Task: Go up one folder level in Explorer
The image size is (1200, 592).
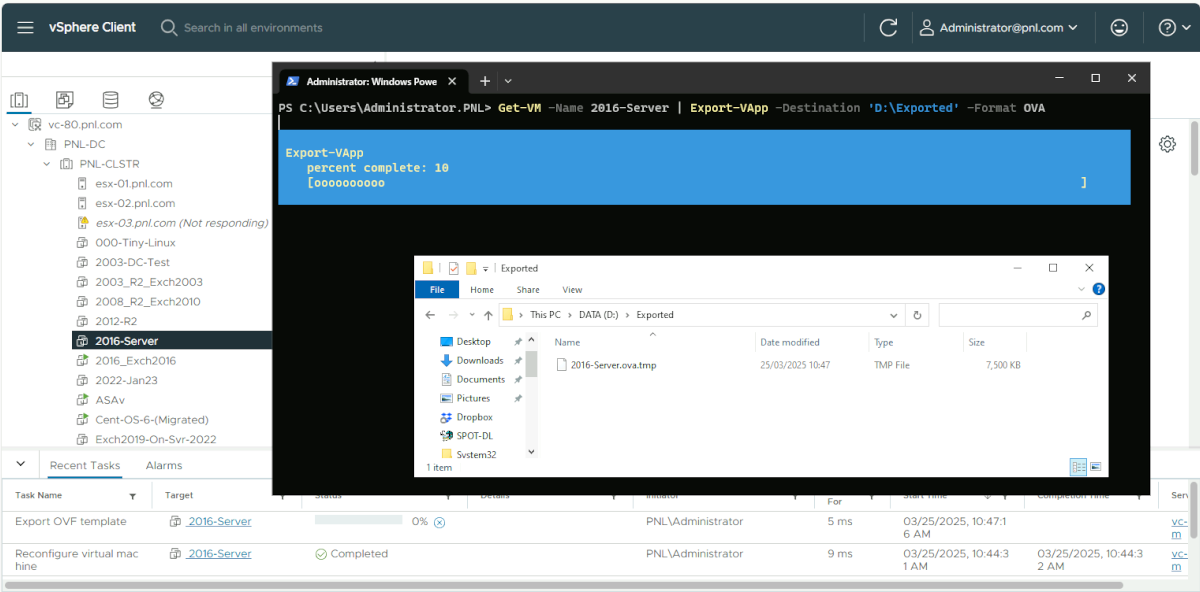Action: click(x=488, y=315)
